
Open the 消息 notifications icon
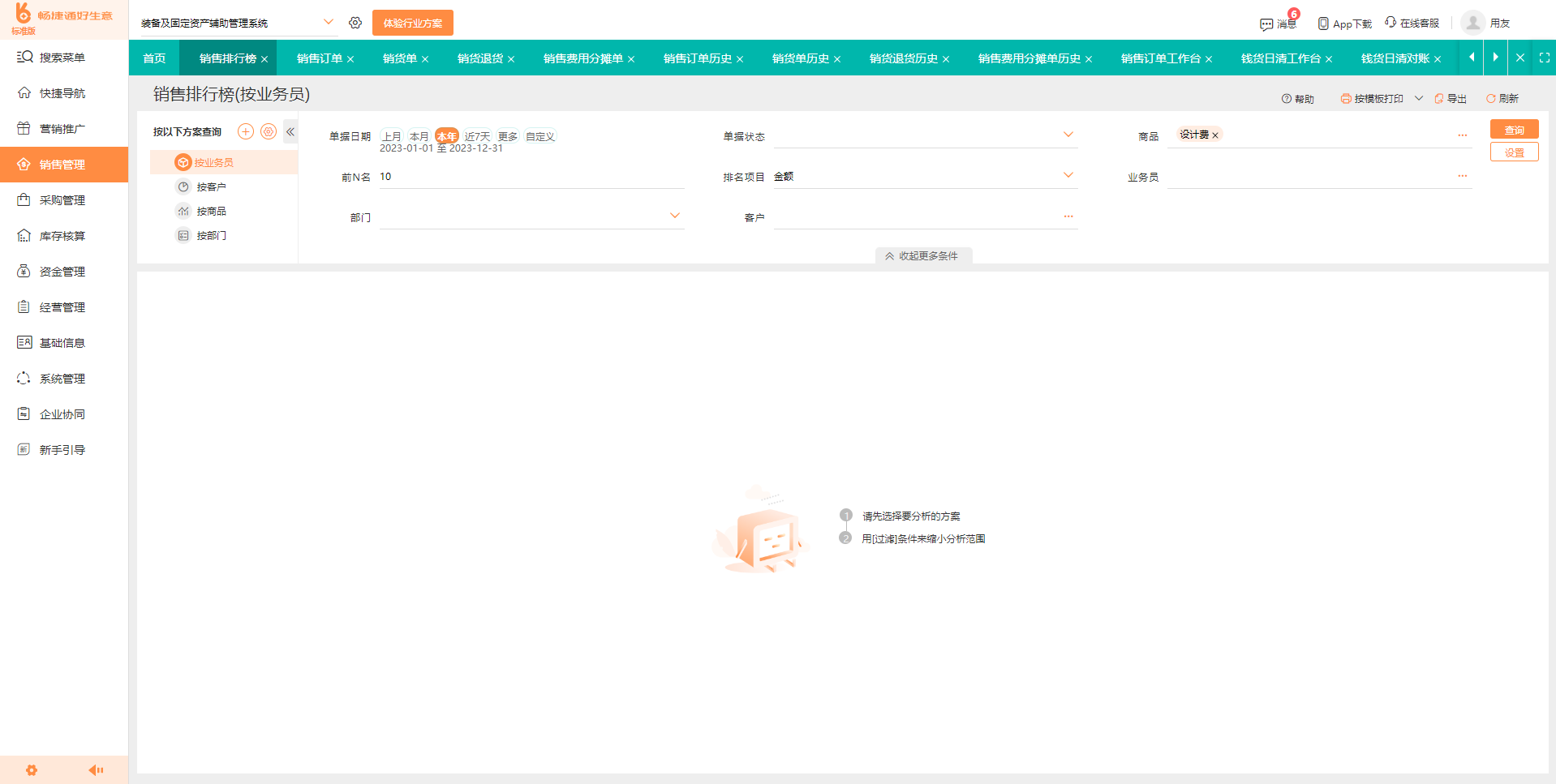click(x=1266, y=24)
